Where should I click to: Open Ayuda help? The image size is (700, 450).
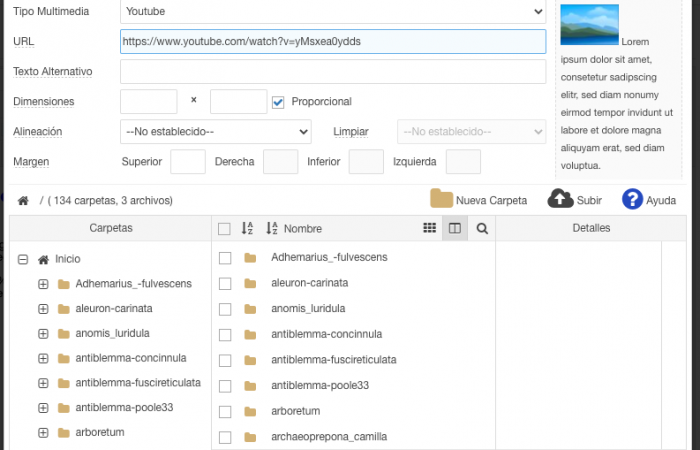pos(632,199)
